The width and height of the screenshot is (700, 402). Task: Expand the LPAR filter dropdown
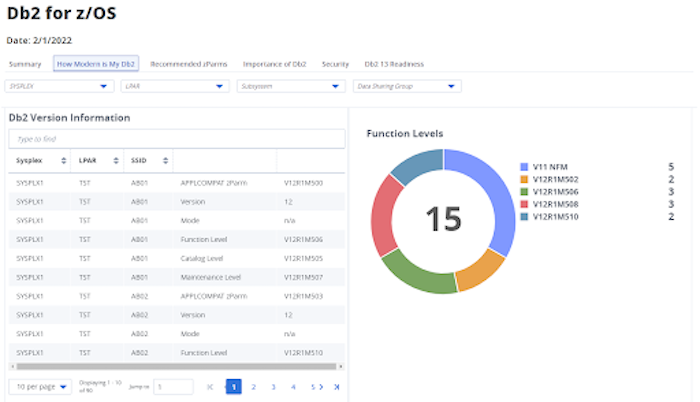pyautogui.click(x=173, y=86)
